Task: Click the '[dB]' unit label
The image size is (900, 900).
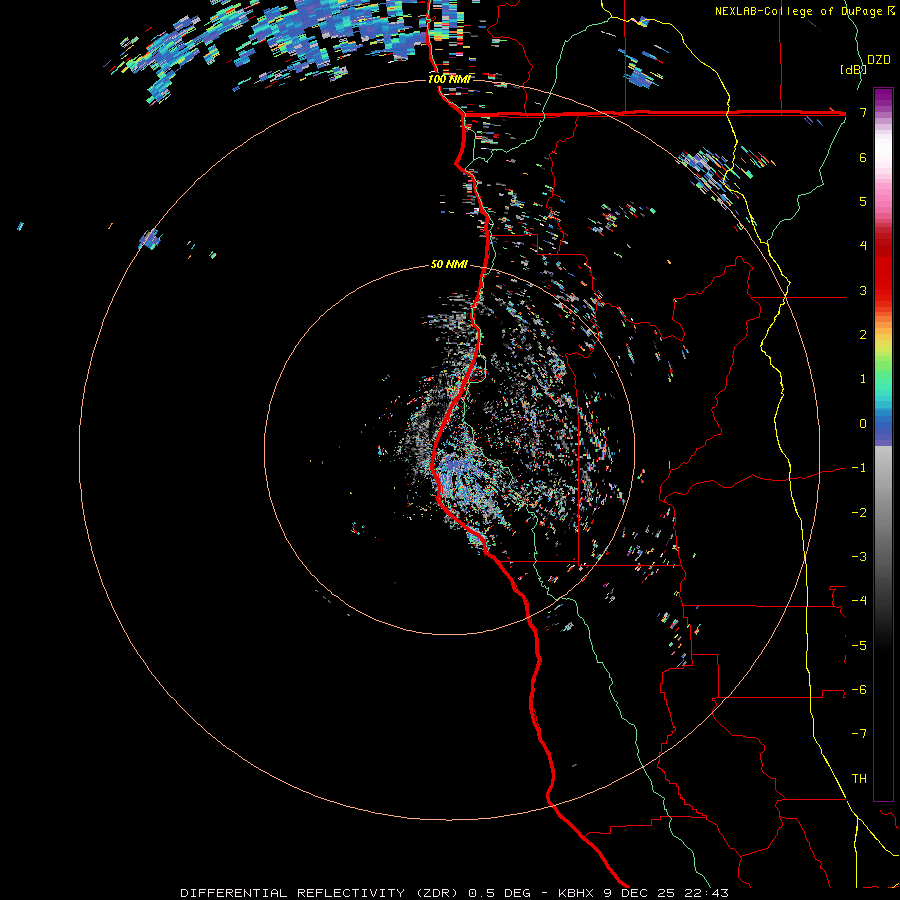Action: point(853,69)
